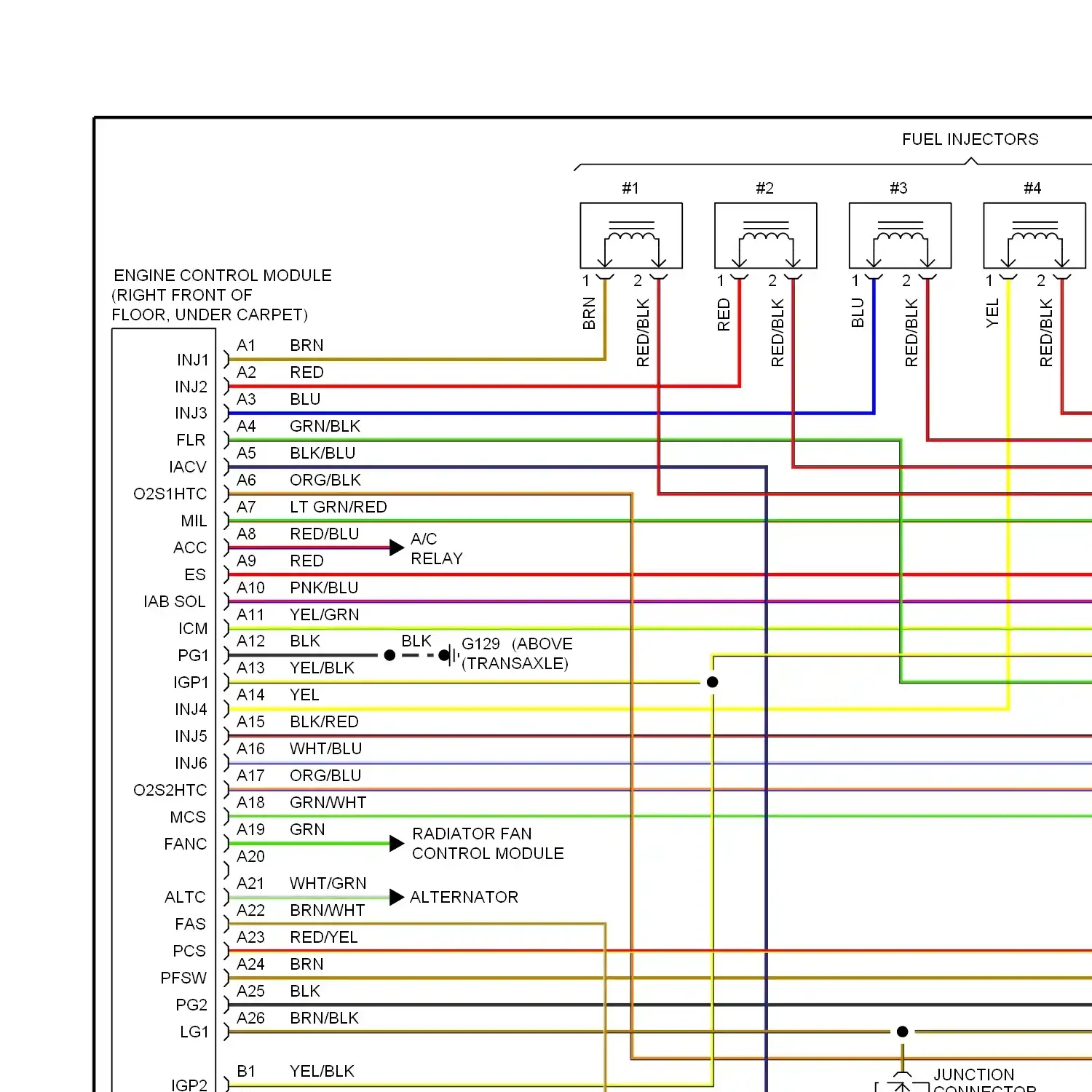Click the arrowhead pointing to RADIATOR FAN CONTROL MODULE
This screenshot has width=1092, height=1092.
click(397, 843)
